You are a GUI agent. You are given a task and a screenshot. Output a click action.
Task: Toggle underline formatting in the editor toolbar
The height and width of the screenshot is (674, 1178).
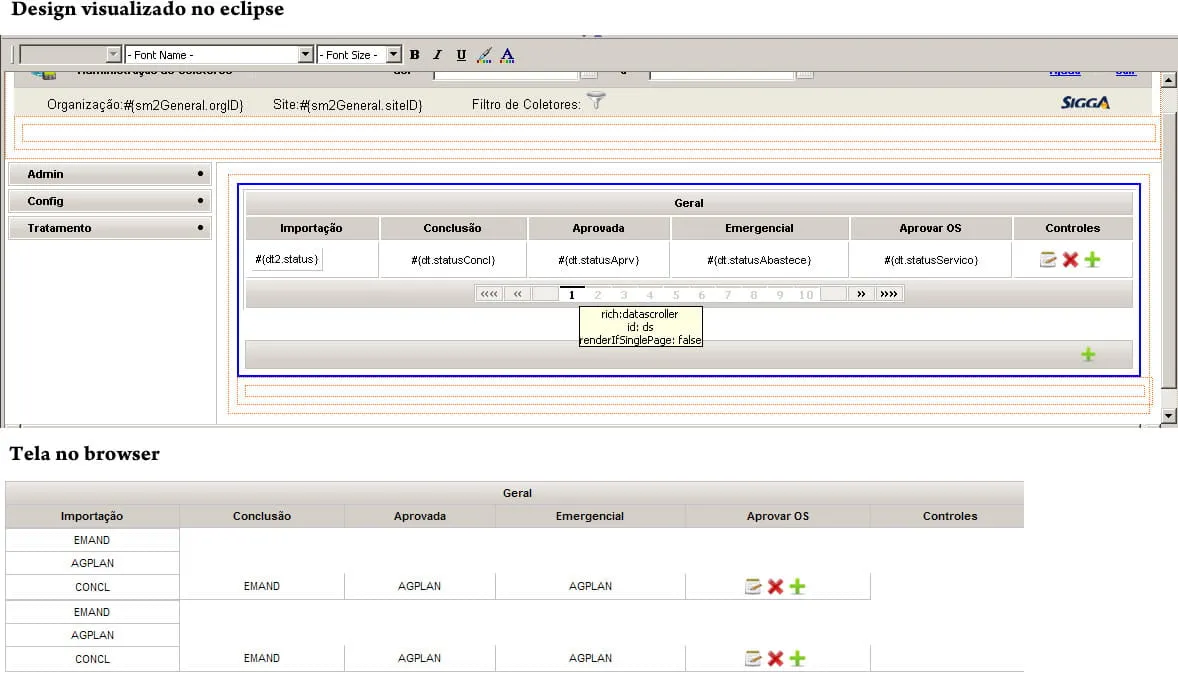(461, 55)
